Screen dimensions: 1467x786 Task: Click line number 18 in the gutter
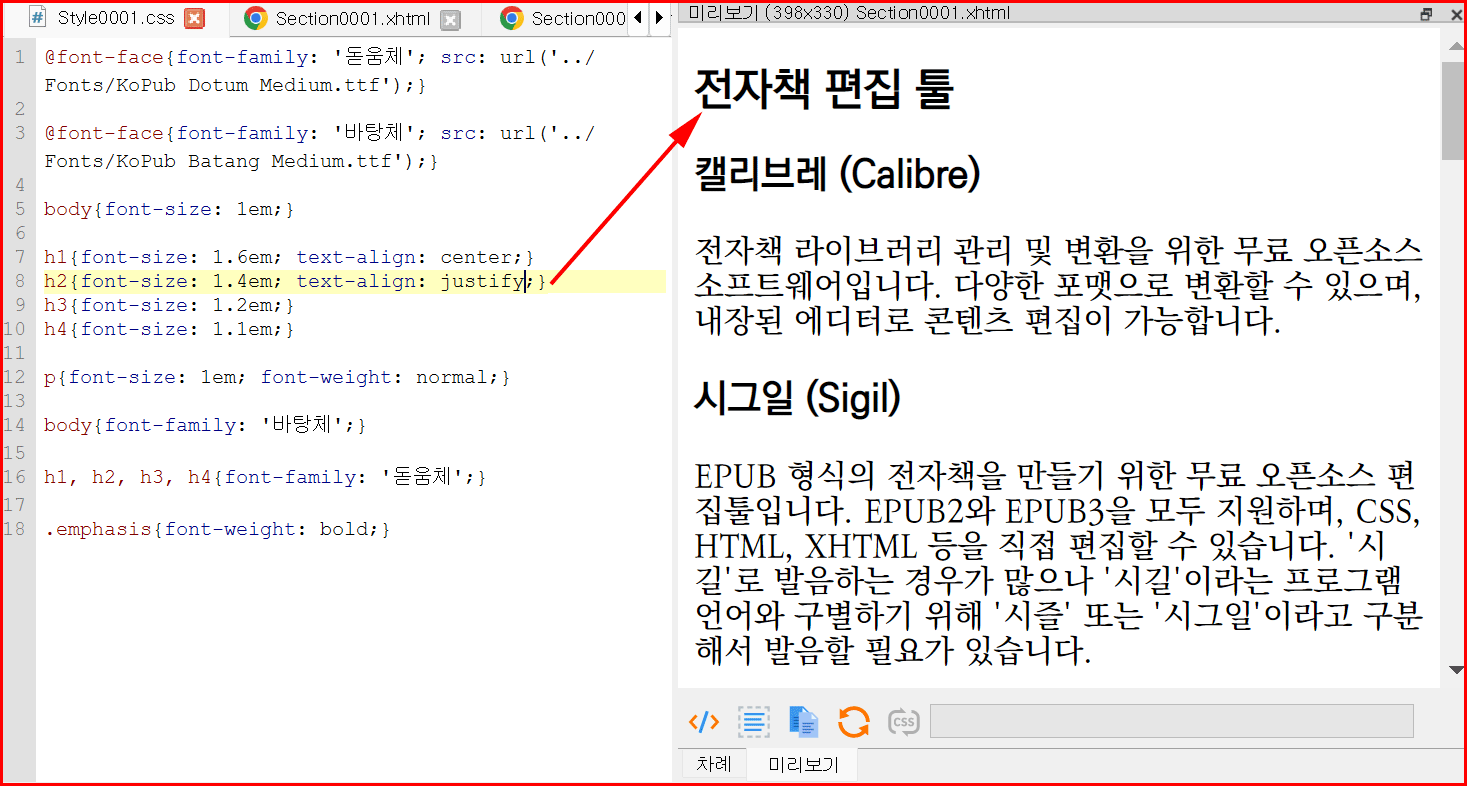tap(15, 529)
